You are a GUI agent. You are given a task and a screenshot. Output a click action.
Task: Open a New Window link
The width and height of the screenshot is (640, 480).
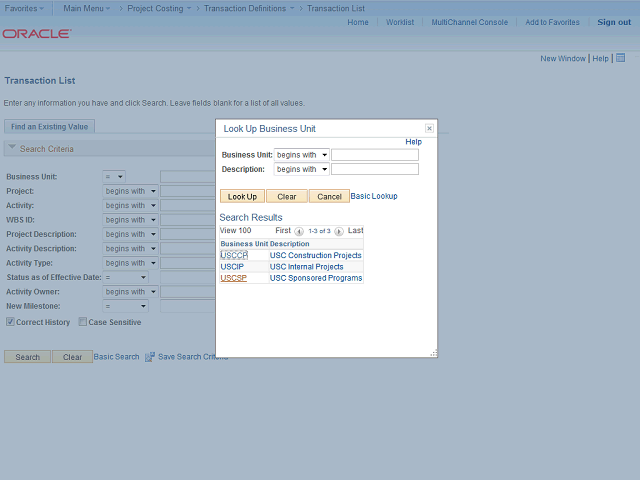[563, 58]
